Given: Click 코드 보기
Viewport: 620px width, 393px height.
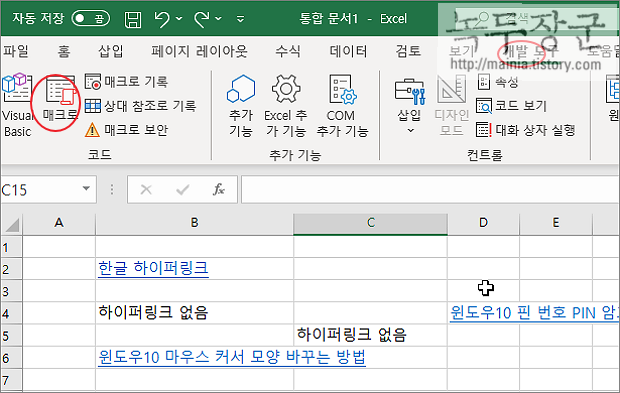Looking at the screenshot, I should click(x=512, y=106).
